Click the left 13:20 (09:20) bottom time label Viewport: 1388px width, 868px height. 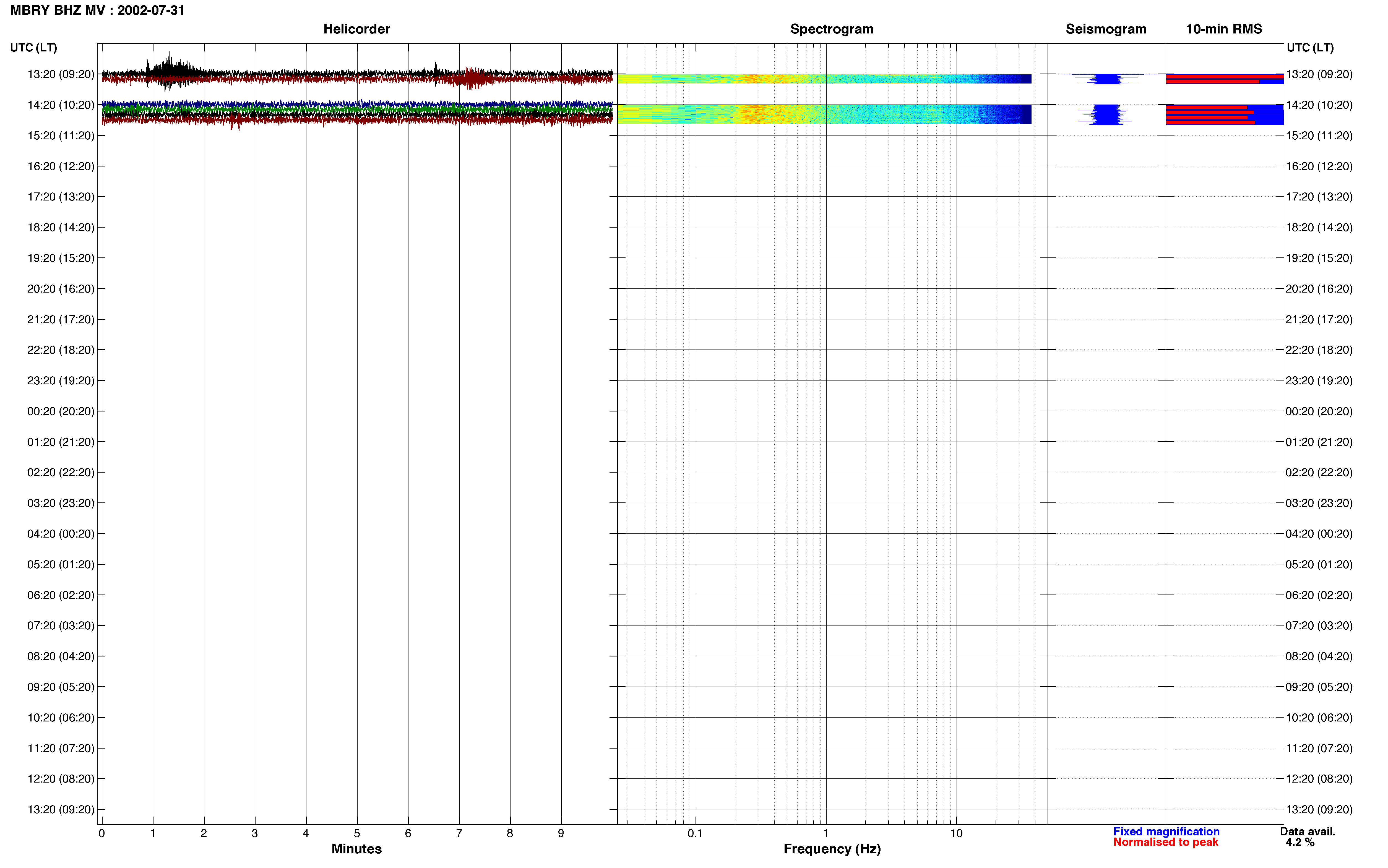pos(61,809)
